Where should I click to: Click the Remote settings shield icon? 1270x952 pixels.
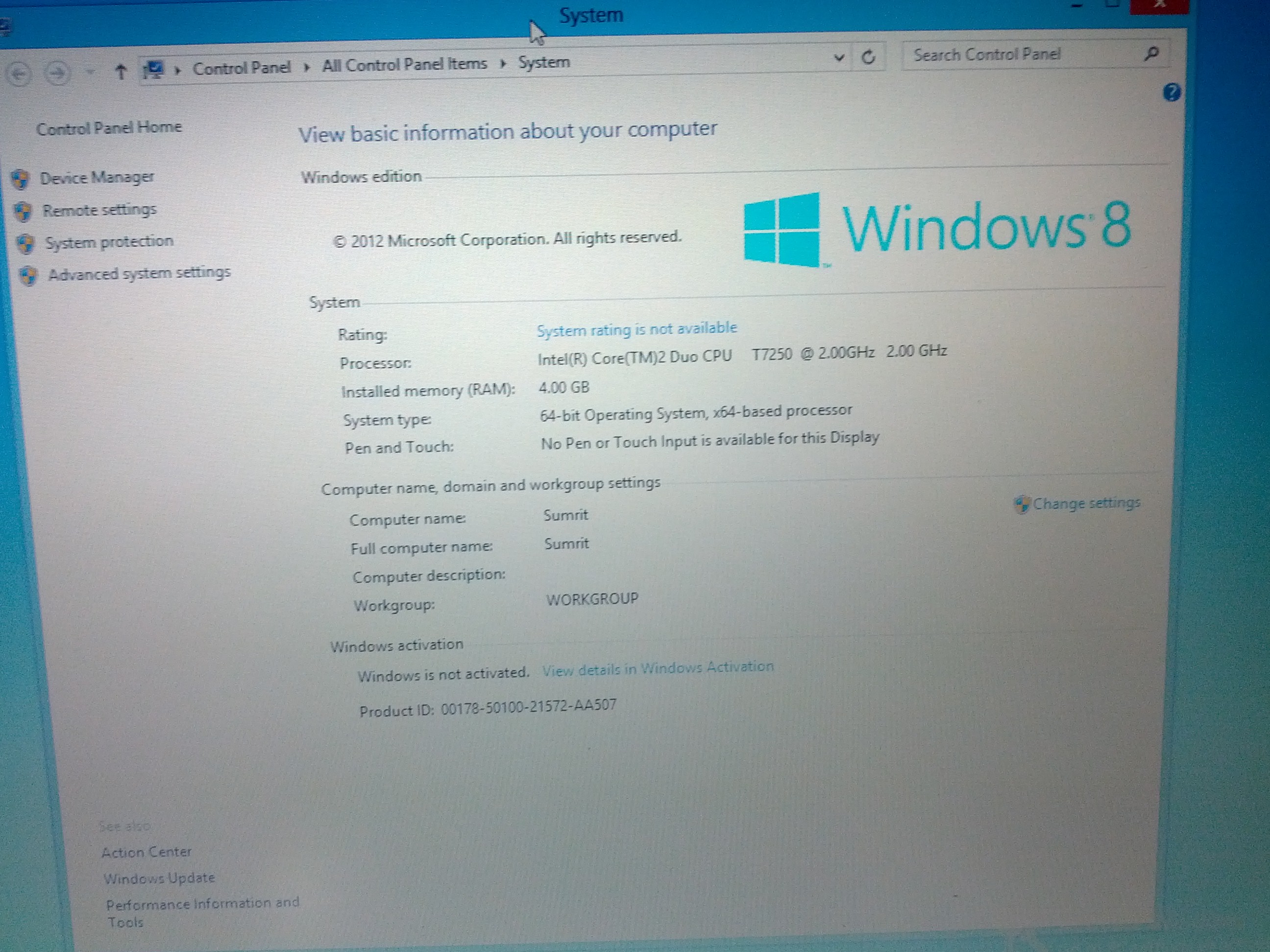click(x=23, y=211)
